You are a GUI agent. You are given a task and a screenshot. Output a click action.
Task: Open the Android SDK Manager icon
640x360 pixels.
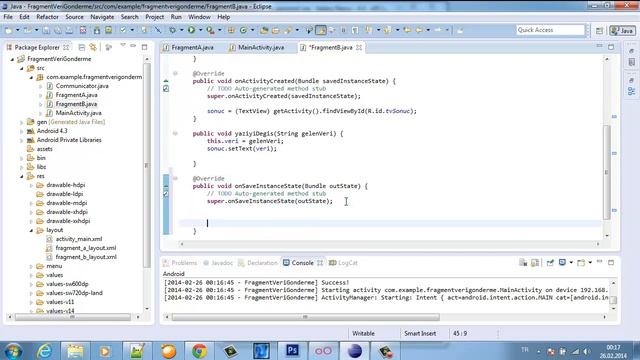[x=97, y=30]
